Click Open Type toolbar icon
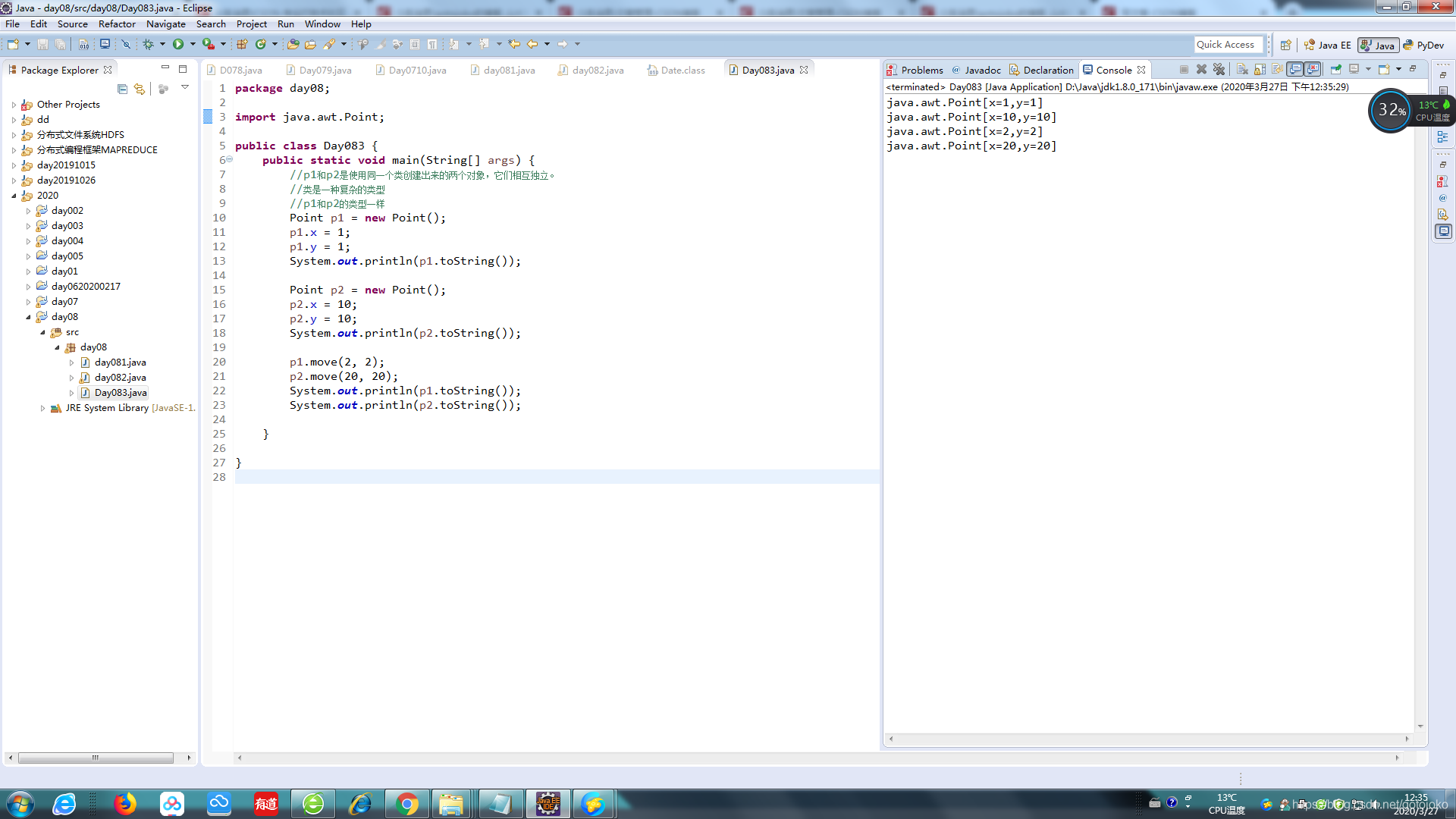 tap(293, 44)
